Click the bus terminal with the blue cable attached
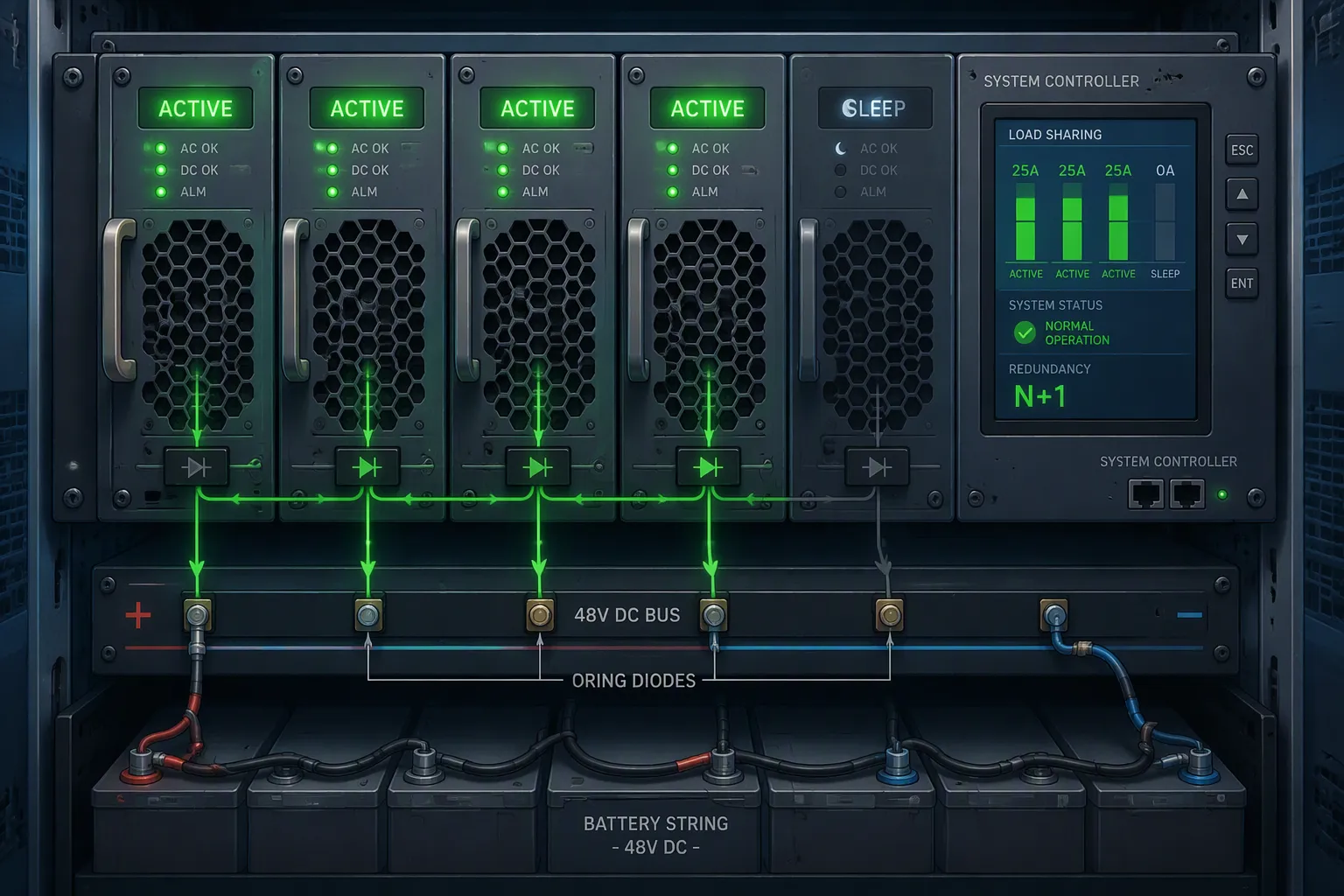1344x896 pixels. [x=1053, y=615]
